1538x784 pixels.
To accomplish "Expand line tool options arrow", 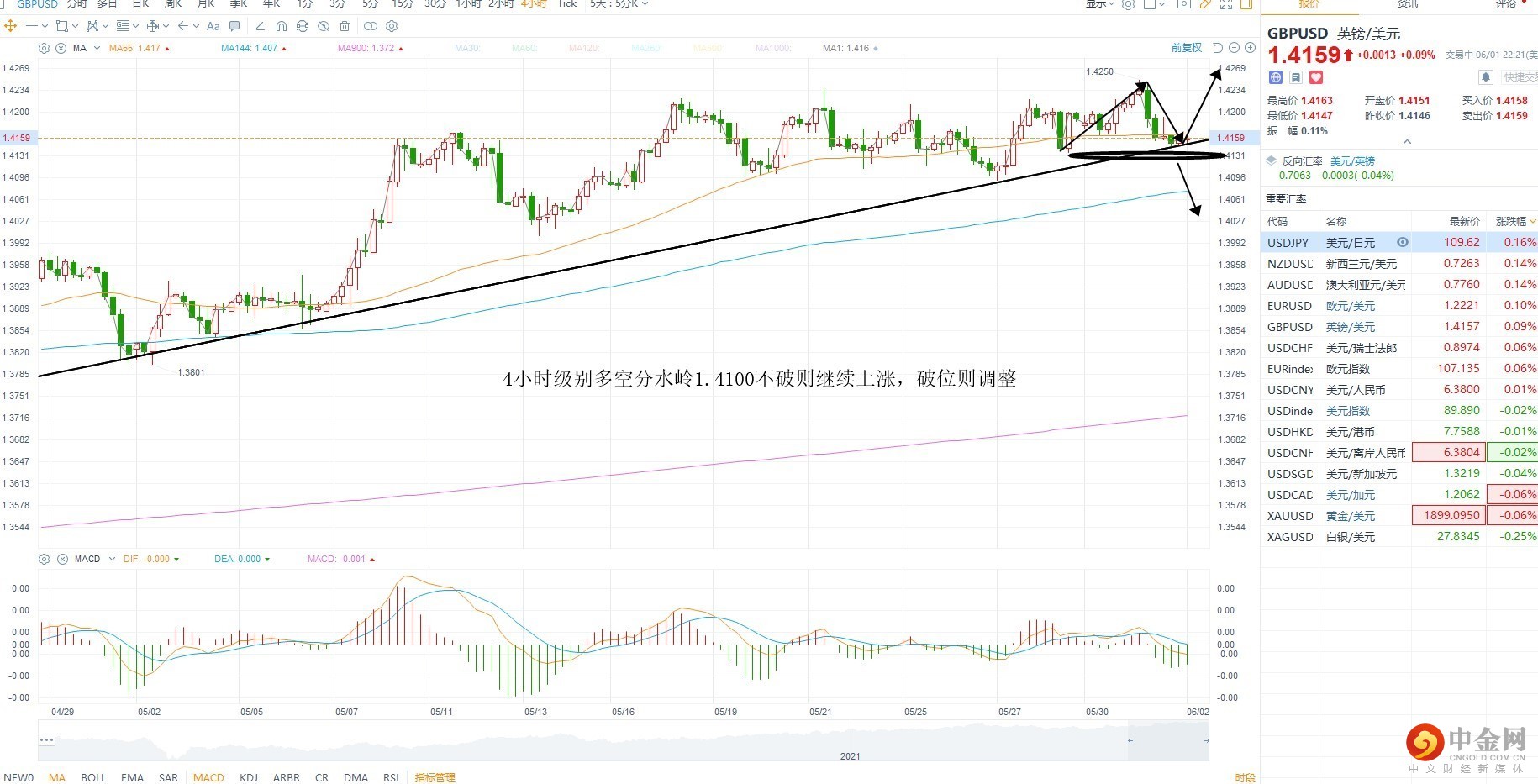I will point(45,26).
